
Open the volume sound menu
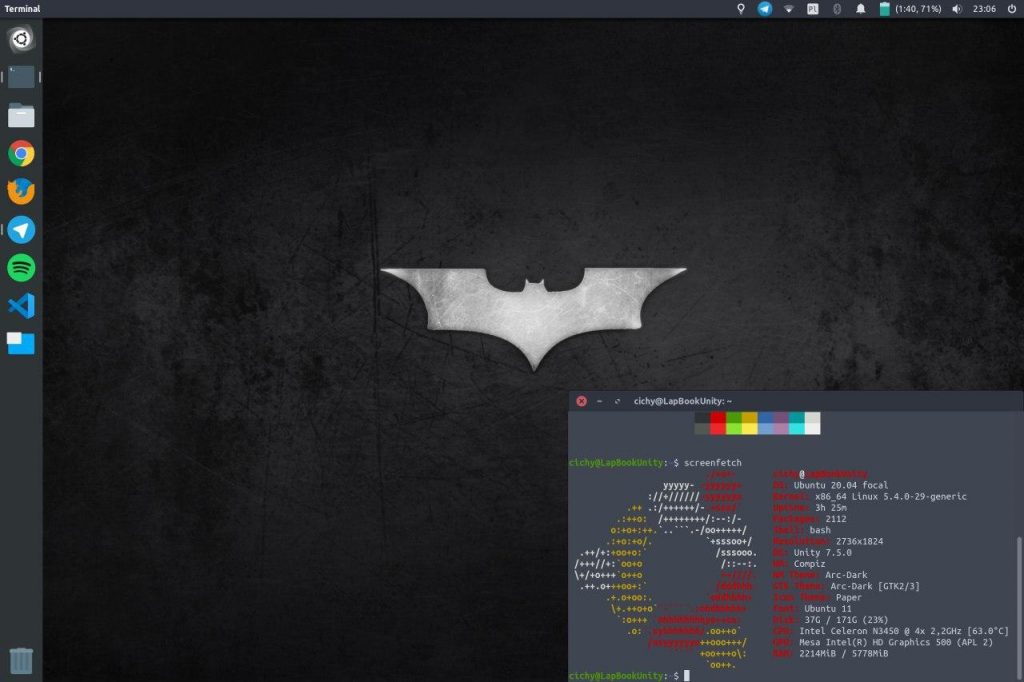(957, 9)
